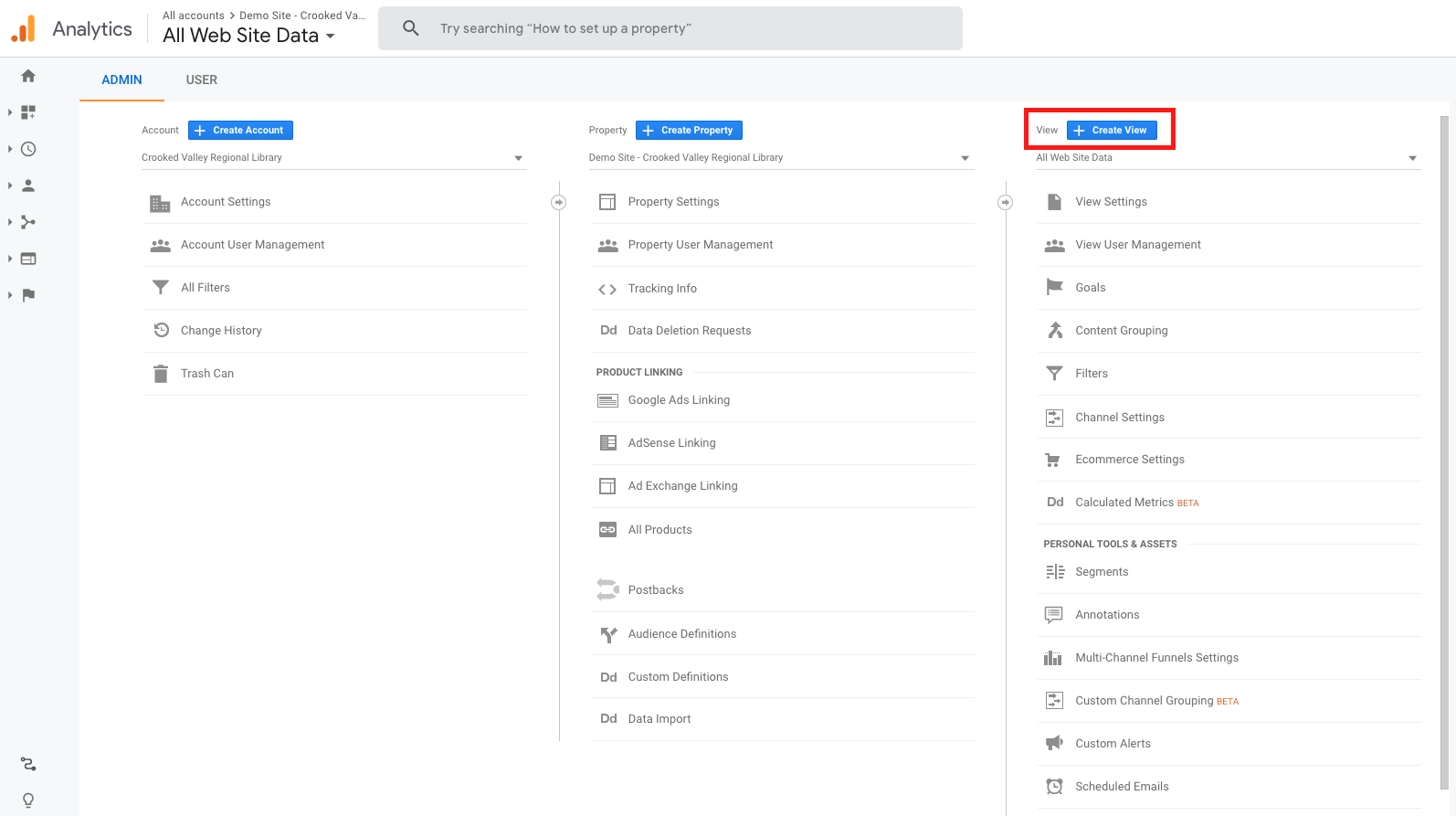Click the search magnifier icon

(x=411, y=28)
